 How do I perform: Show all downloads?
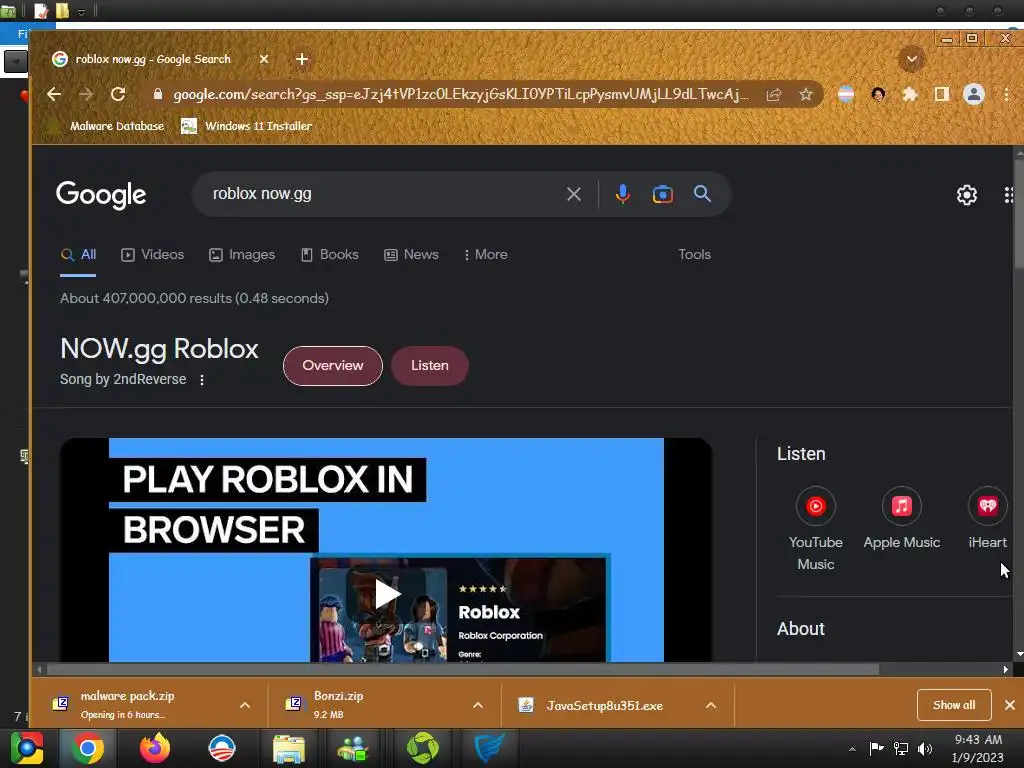click(954, 705)
